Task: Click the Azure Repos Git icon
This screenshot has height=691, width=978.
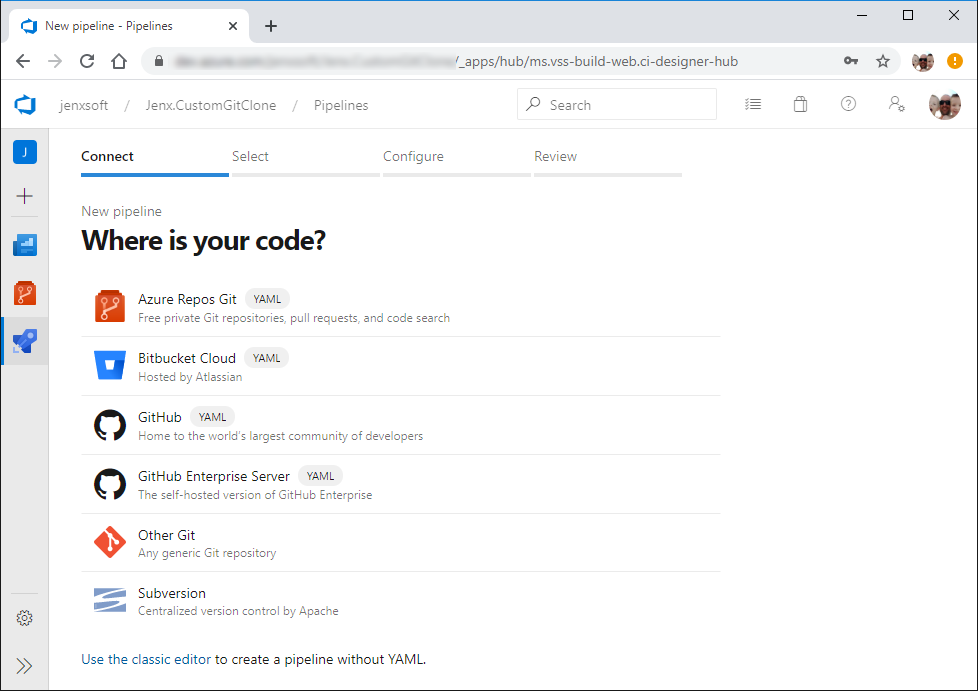Action: click(110, 306)
